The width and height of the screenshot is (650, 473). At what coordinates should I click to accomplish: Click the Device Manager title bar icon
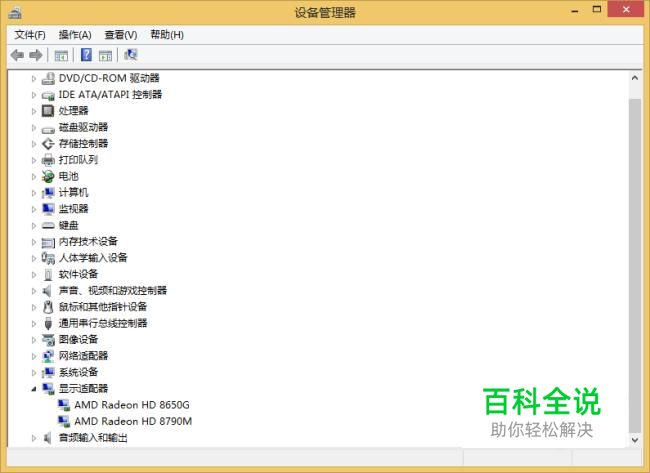pyautogui.click(x=15, y=13)
